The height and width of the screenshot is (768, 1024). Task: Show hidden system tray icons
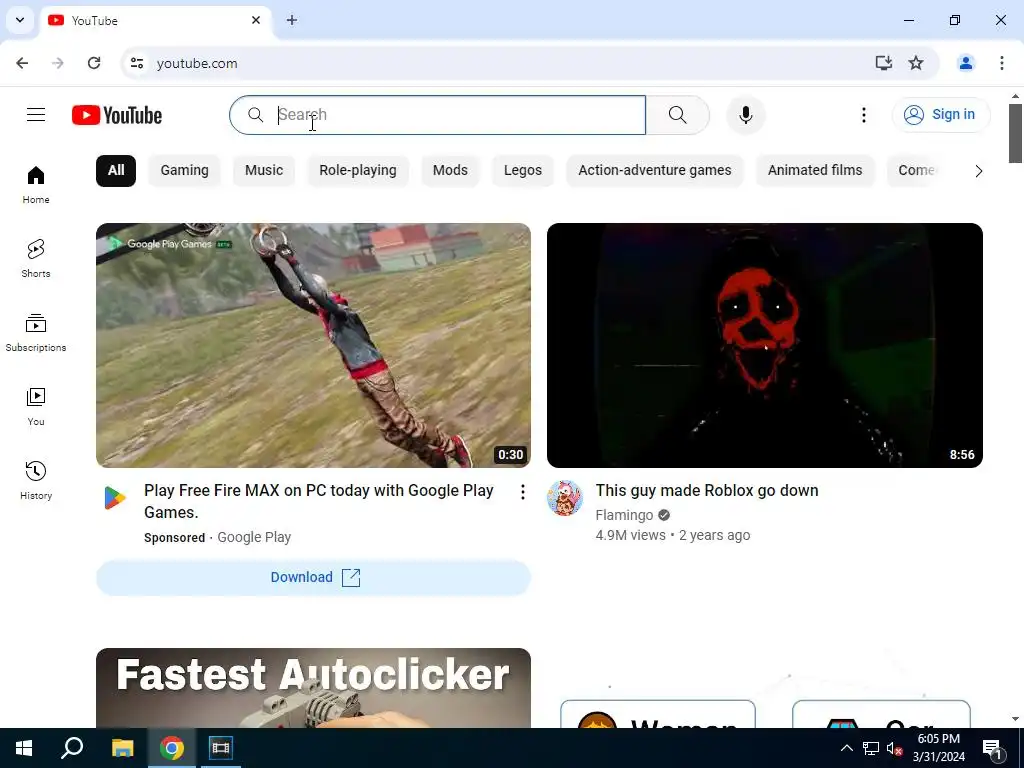846,748
